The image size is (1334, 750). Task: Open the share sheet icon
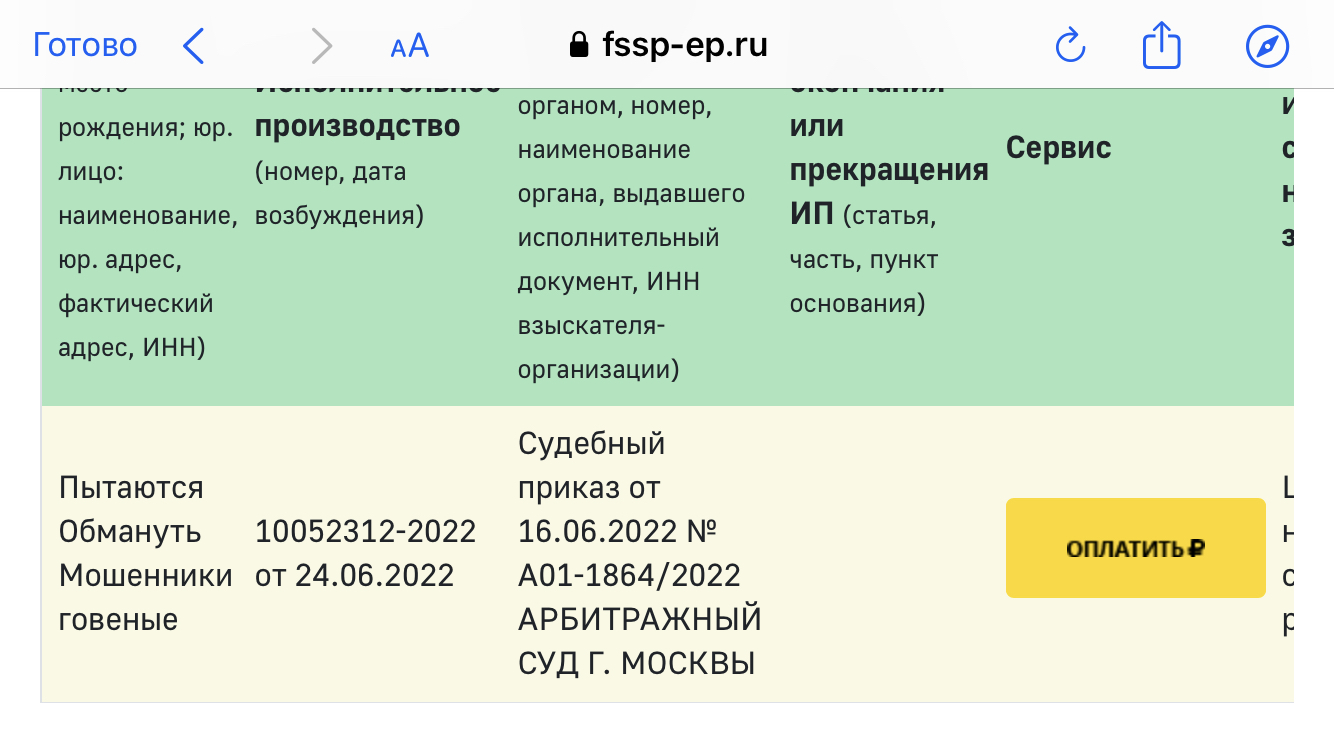[x=1161, y=46]
